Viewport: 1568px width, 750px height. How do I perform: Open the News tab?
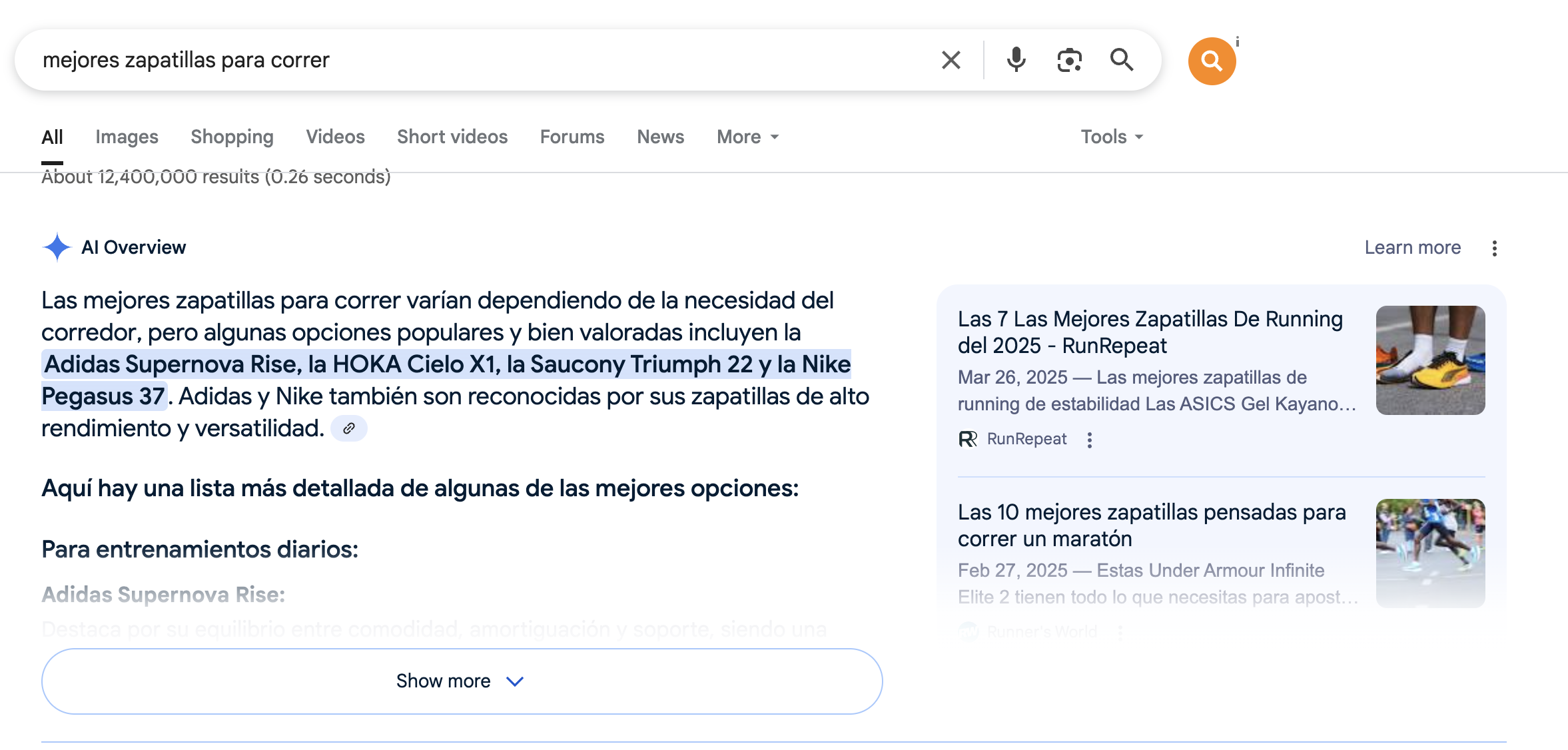coord(660,137)
